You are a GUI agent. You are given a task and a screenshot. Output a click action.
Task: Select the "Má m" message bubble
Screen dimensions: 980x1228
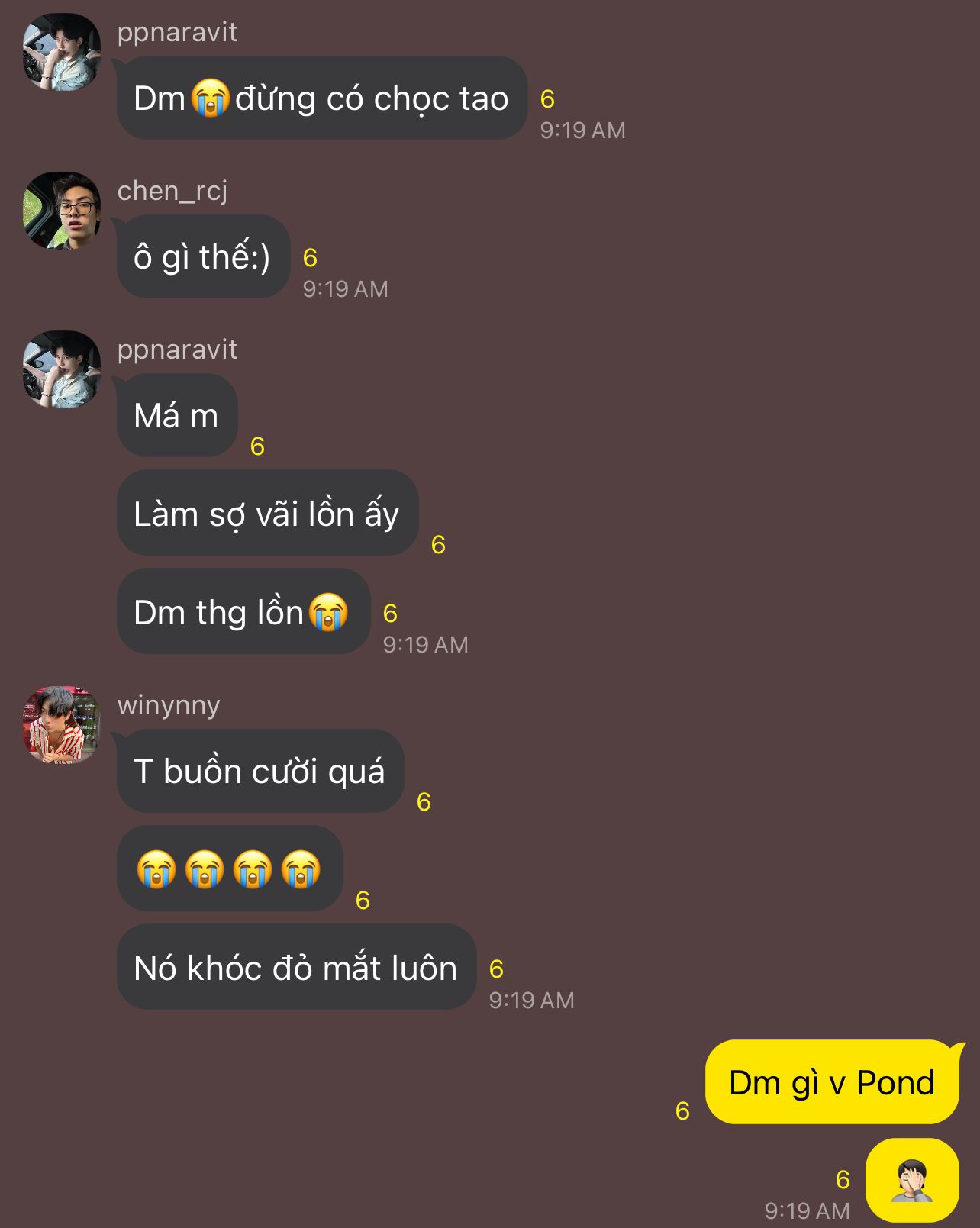(x=177, y=416)
